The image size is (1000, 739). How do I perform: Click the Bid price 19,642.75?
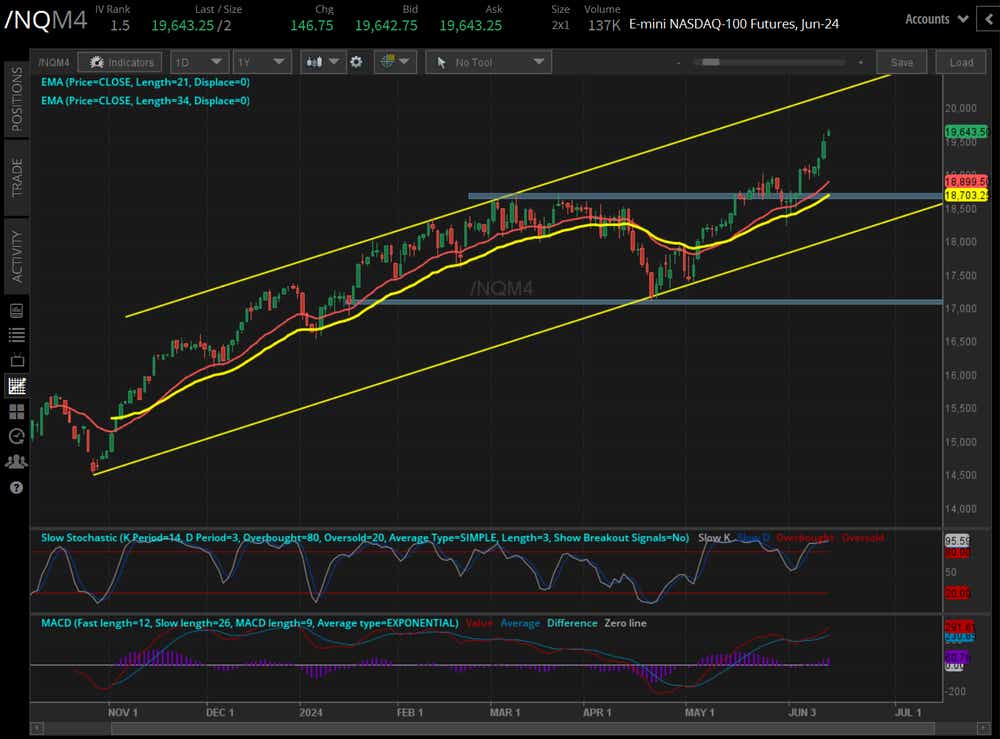coord(386,26)
